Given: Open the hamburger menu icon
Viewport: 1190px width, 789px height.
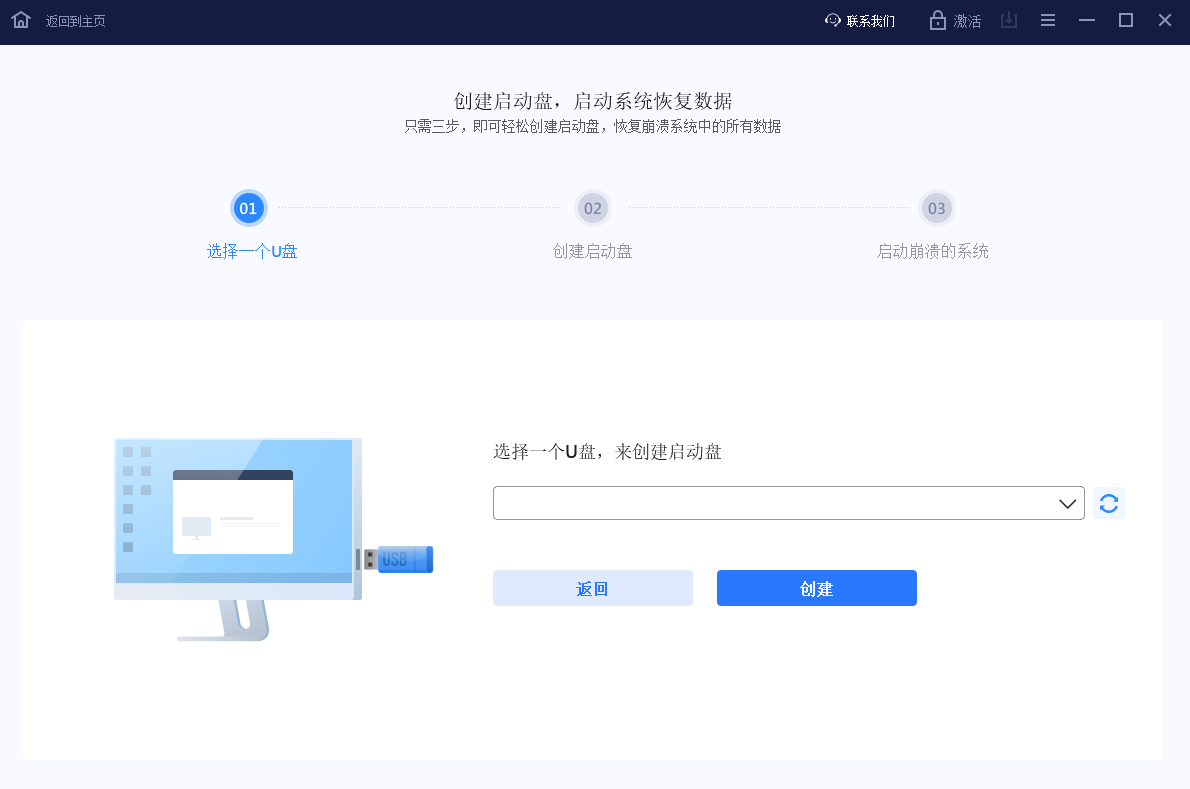Looking at the screenshot, I should [1047, 19].
